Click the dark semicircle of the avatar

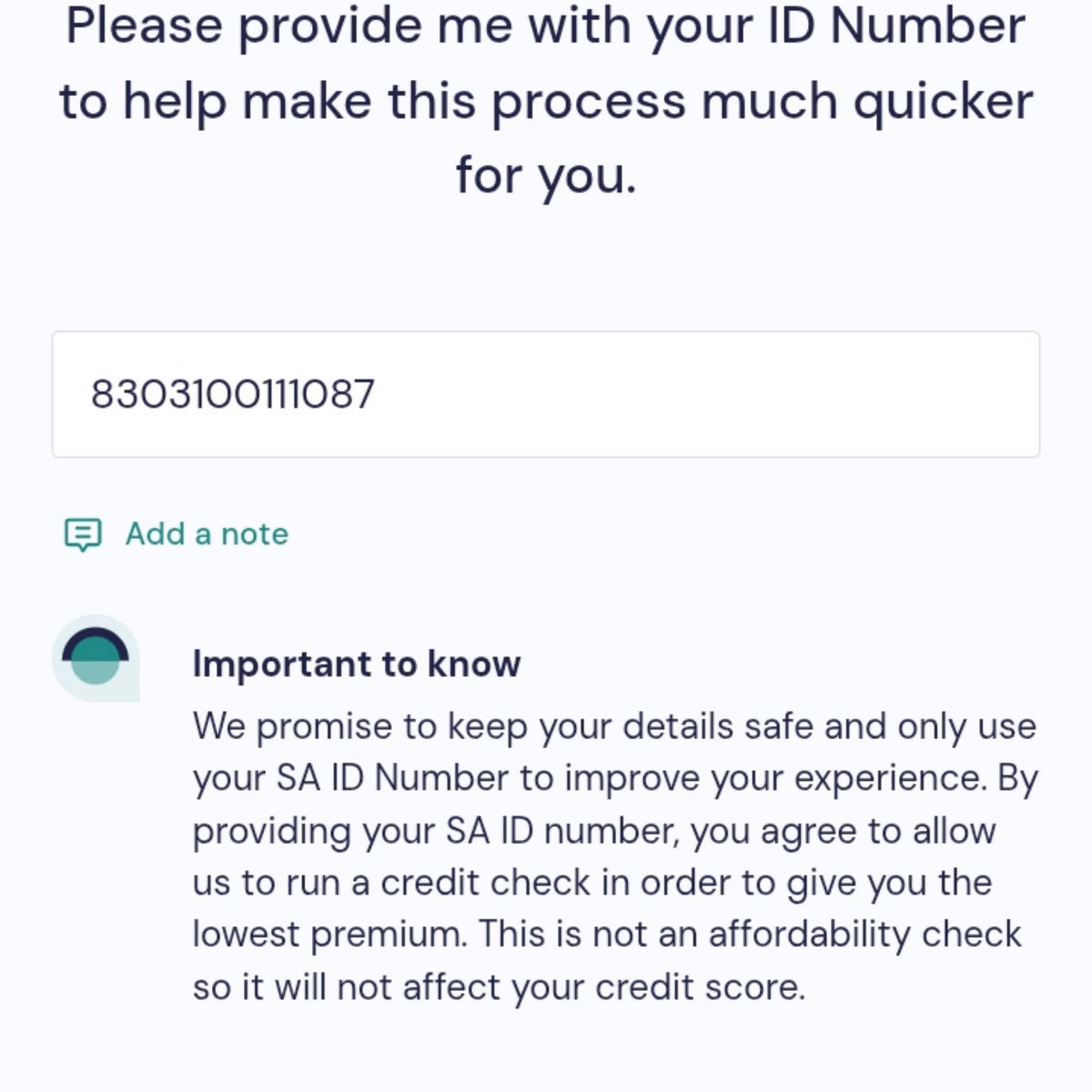(96, 642)
